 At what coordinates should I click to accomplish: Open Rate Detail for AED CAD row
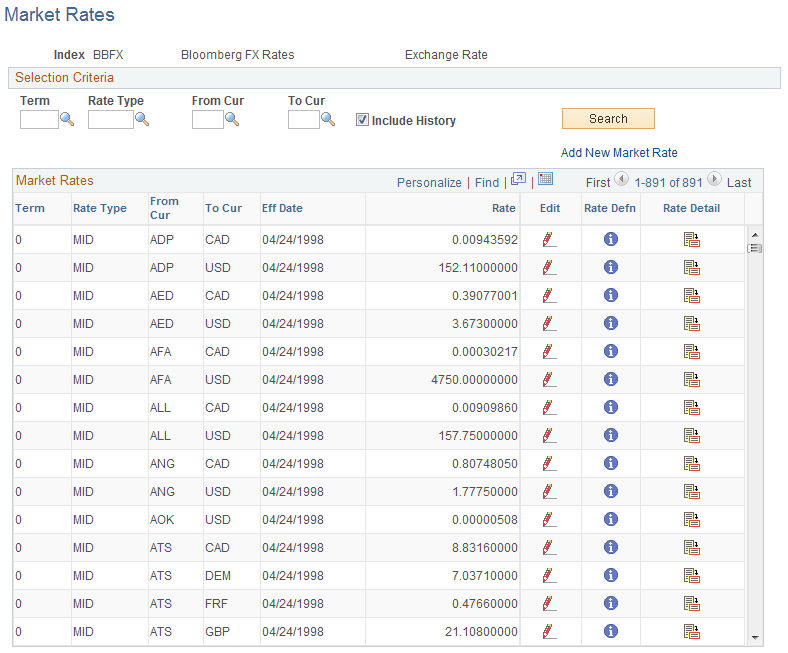pos(692,296)
